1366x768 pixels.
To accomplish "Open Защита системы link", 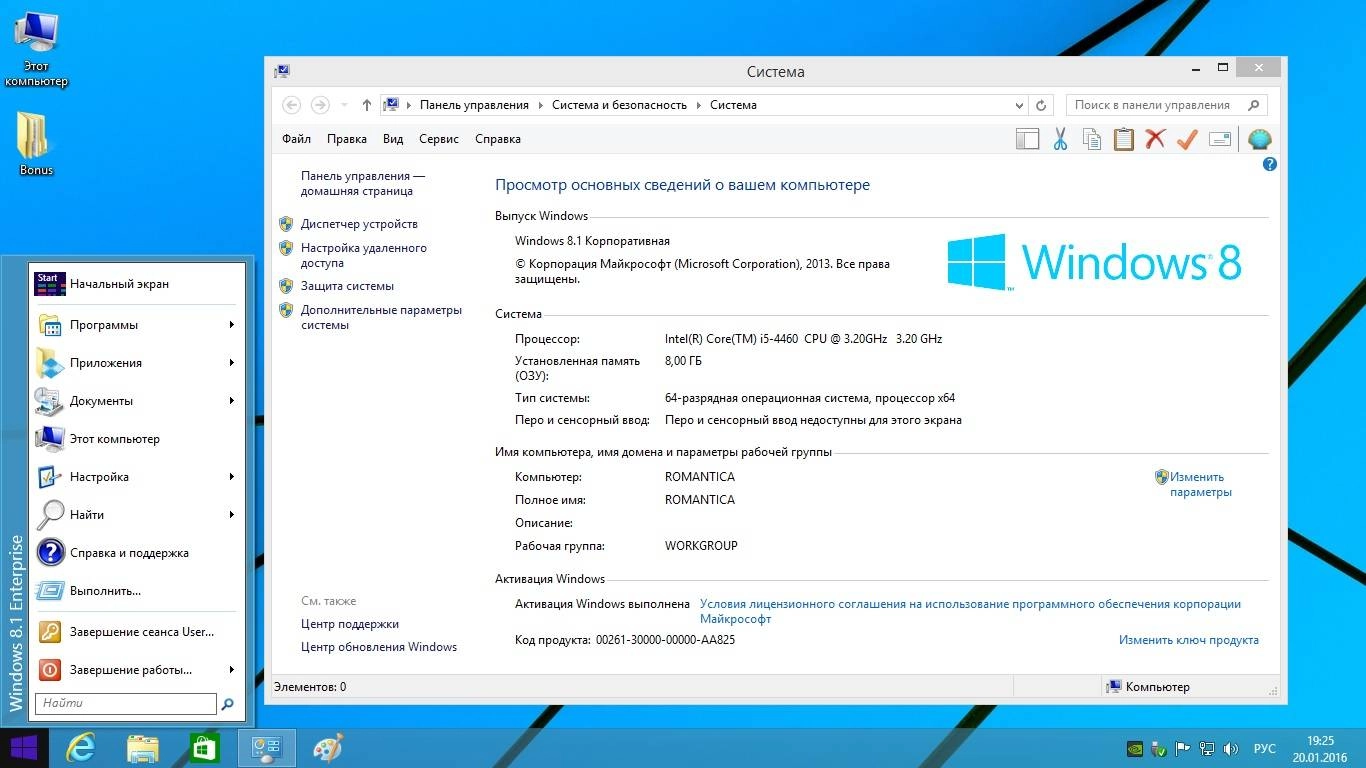I will [x=347, y=286].
